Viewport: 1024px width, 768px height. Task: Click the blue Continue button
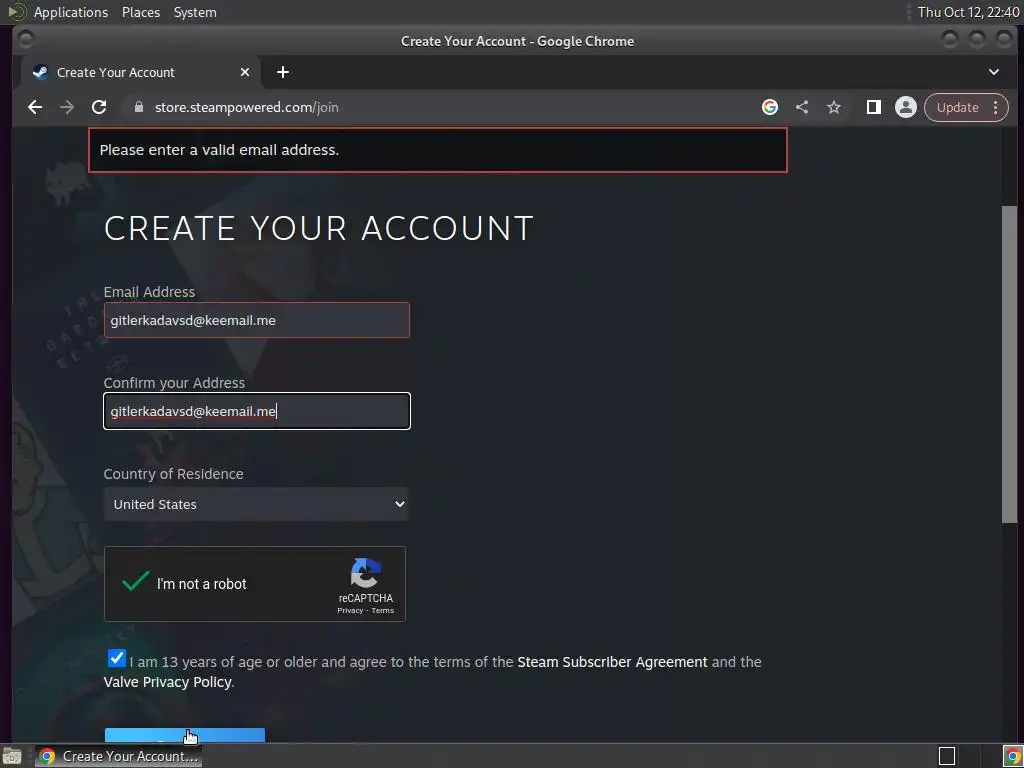click(185, 735)
